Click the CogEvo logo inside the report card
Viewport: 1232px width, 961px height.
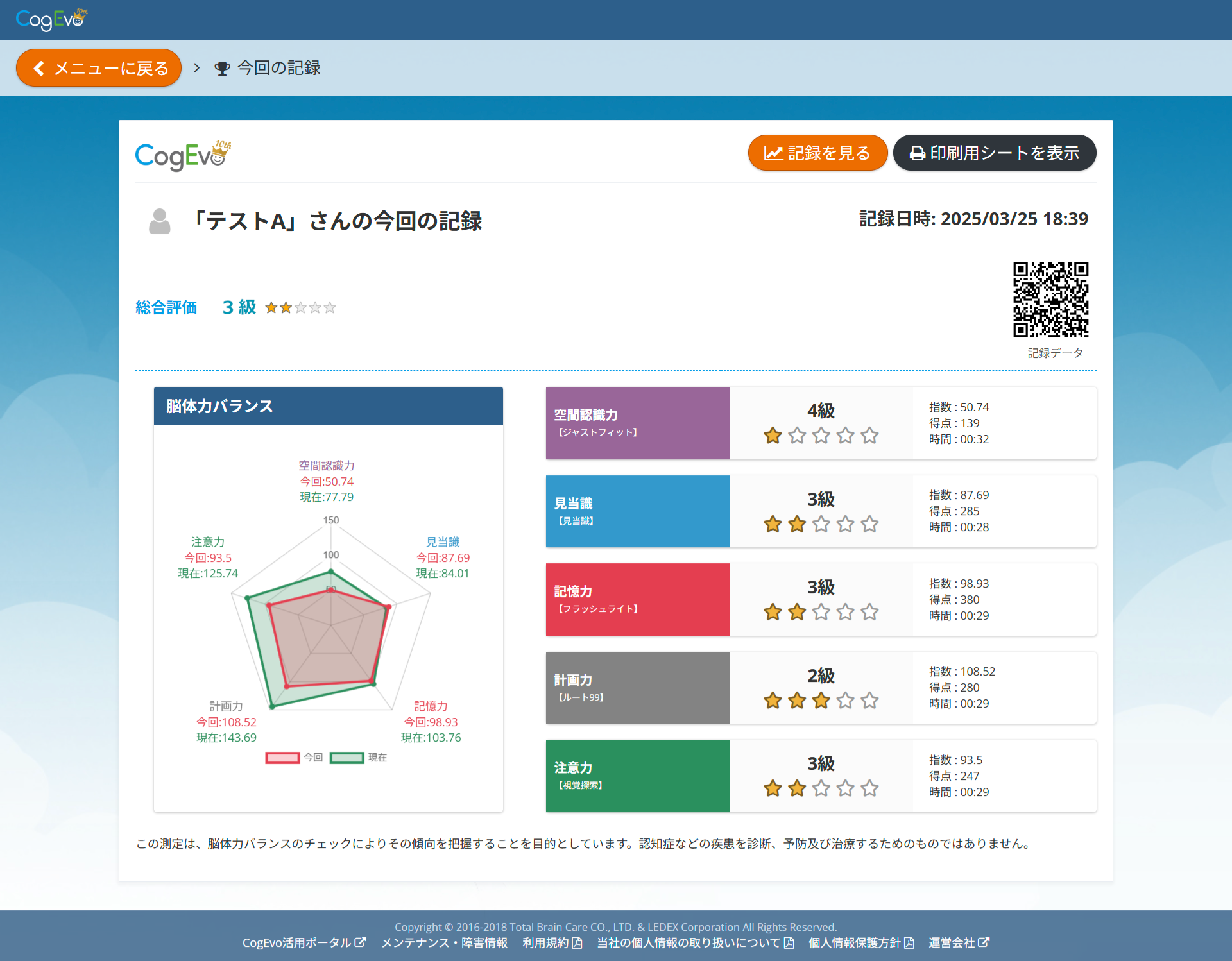coord(183,155)
